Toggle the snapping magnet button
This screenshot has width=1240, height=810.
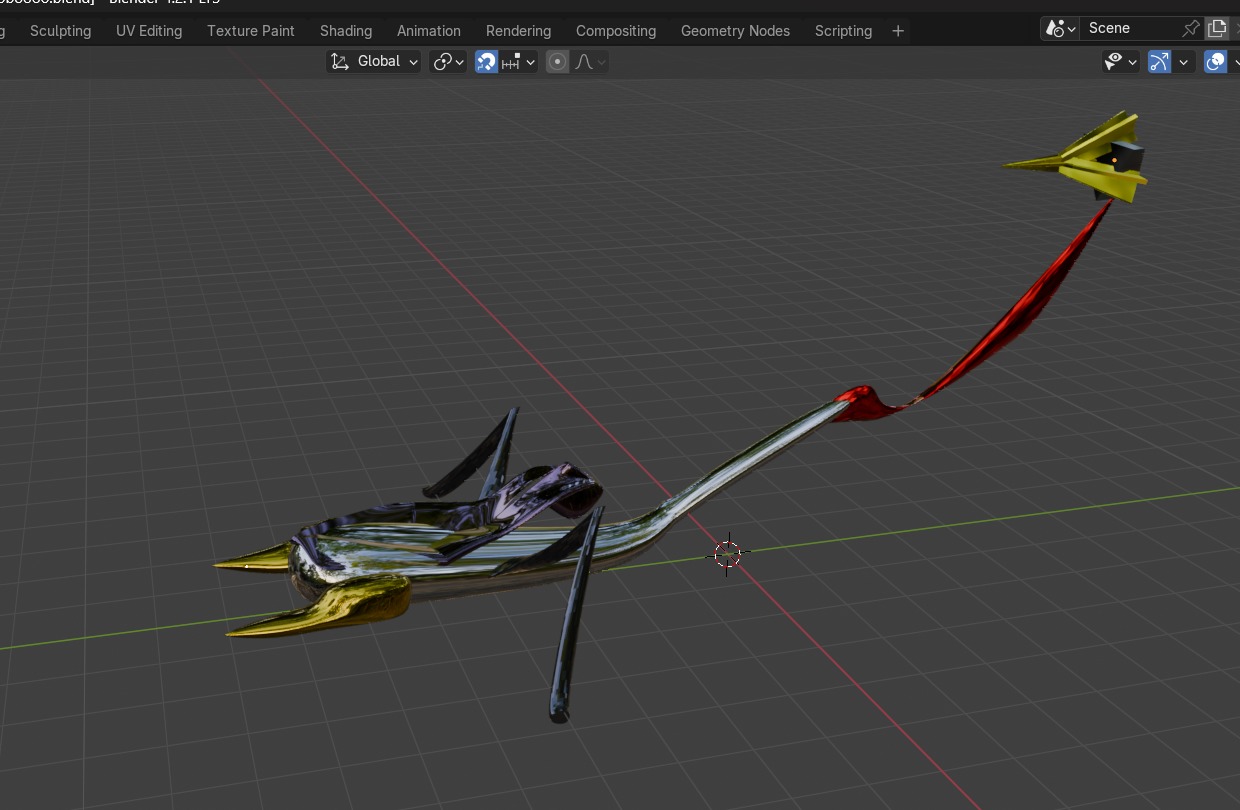pyautogui.click(x=486, y=62)
